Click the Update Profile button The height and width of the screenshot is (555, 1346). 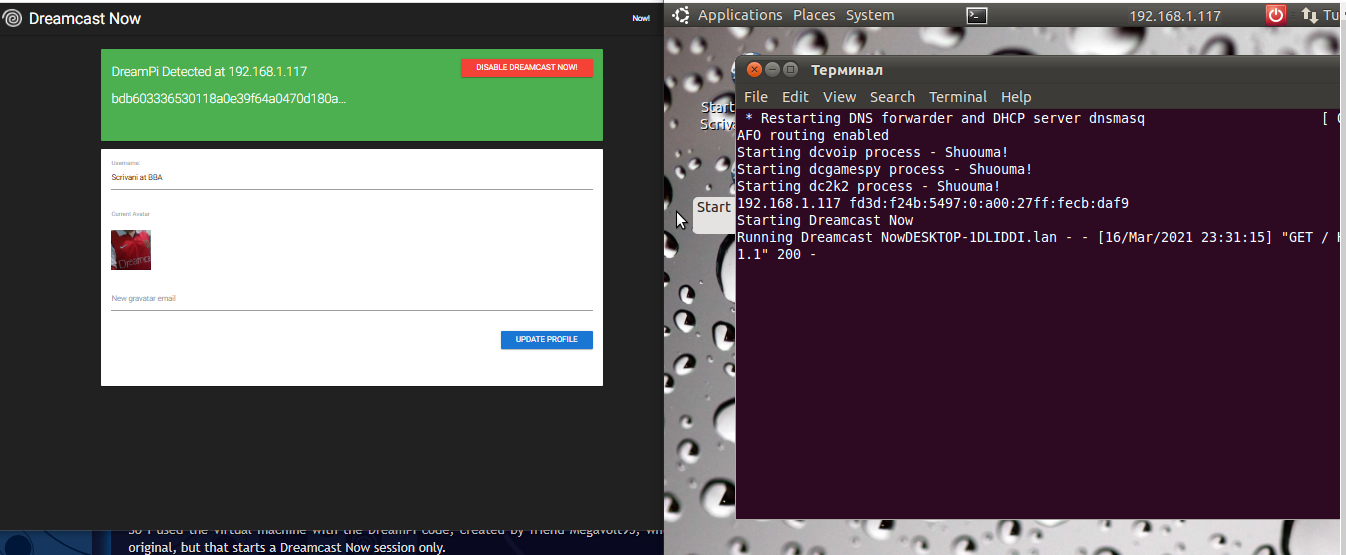(547, 340)
